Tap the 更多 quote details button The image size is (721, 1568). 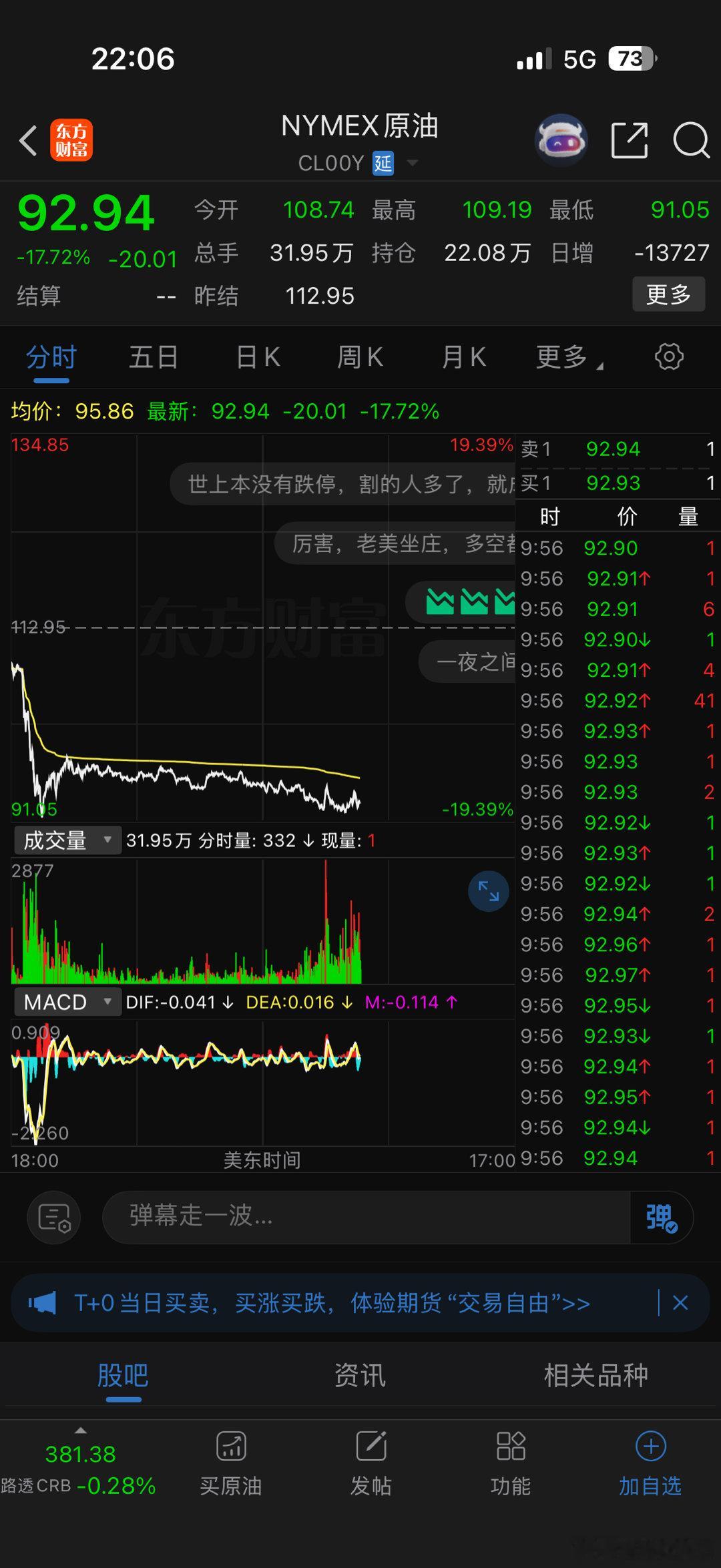[668, 294]
